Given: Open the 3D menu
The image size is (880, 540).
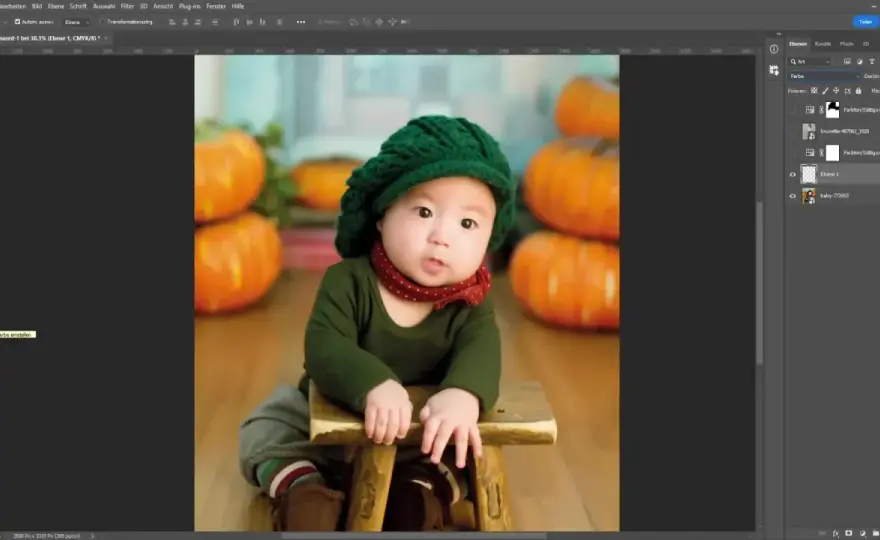Looking at the screenshot, I should [144, 6].
